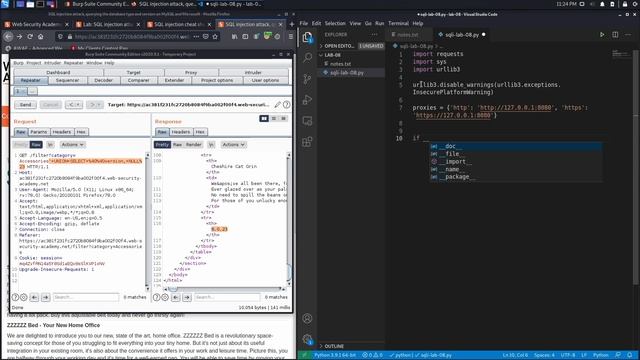
Task: Bookmark this page with star icon
Action: (x=215, y=37)
